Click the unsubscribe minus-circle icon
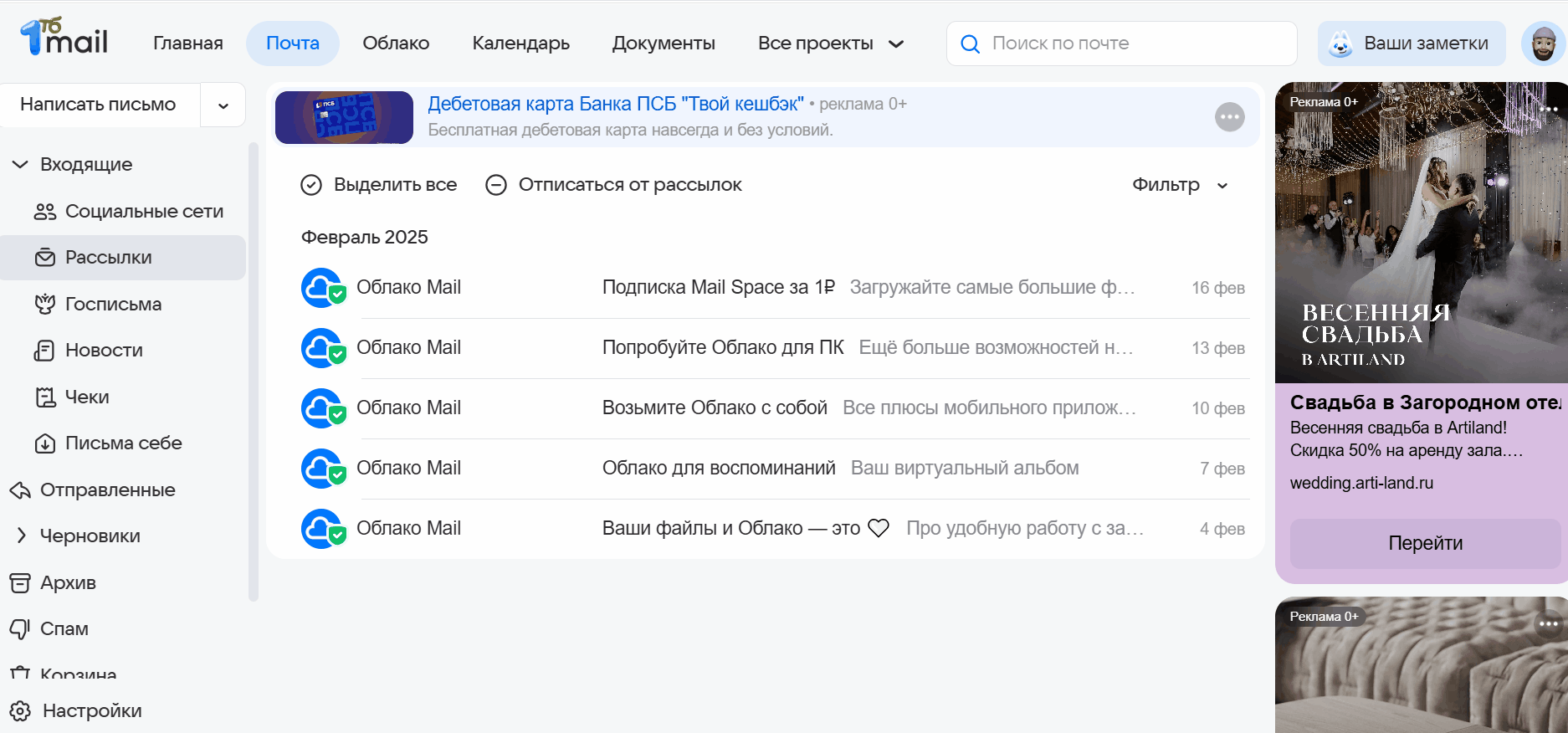This screenshot has height=733, width=1568. pyautogui.click(x=496, y=185)
